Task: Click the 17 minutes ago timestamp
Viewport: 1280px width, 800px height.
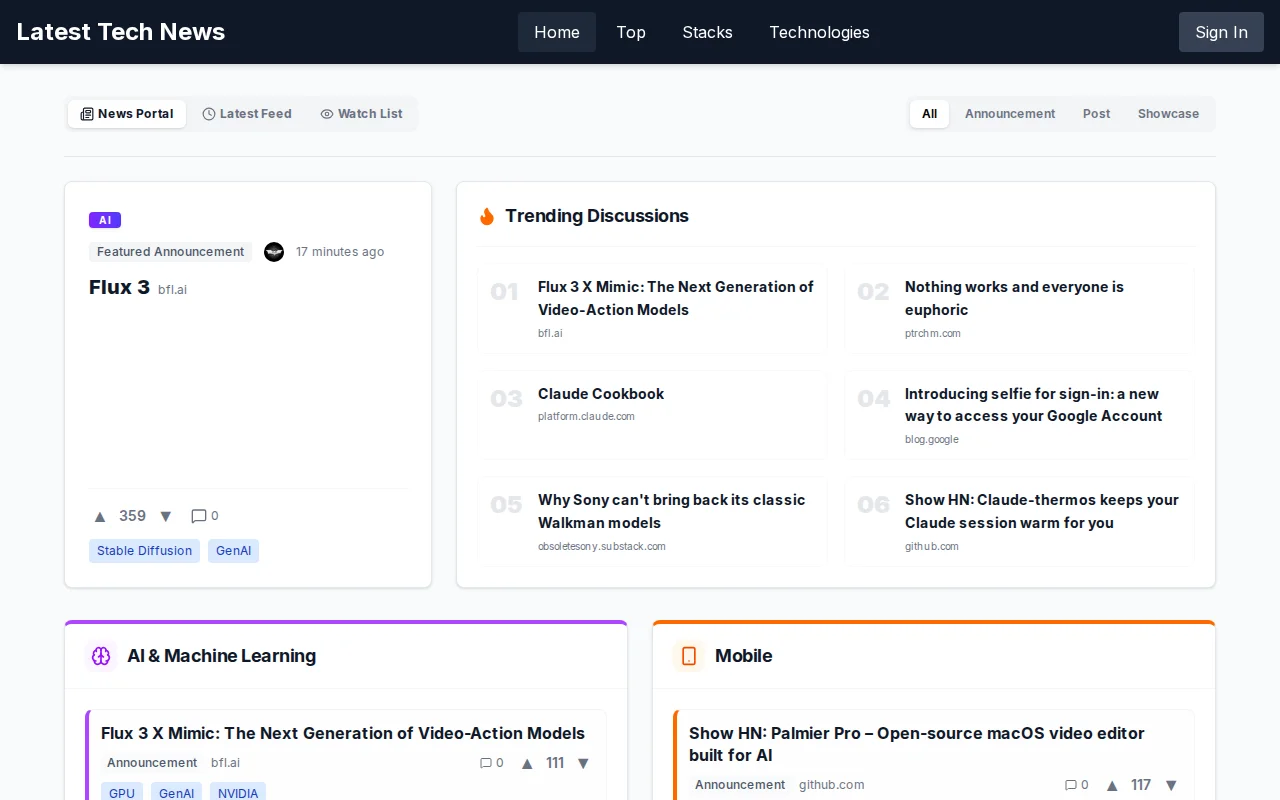Action: point(340,252)
